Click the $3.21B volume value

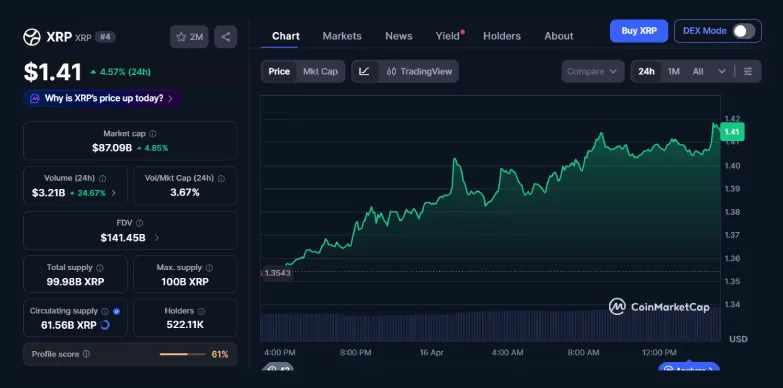pyautogui.click(x=48, y=193)
